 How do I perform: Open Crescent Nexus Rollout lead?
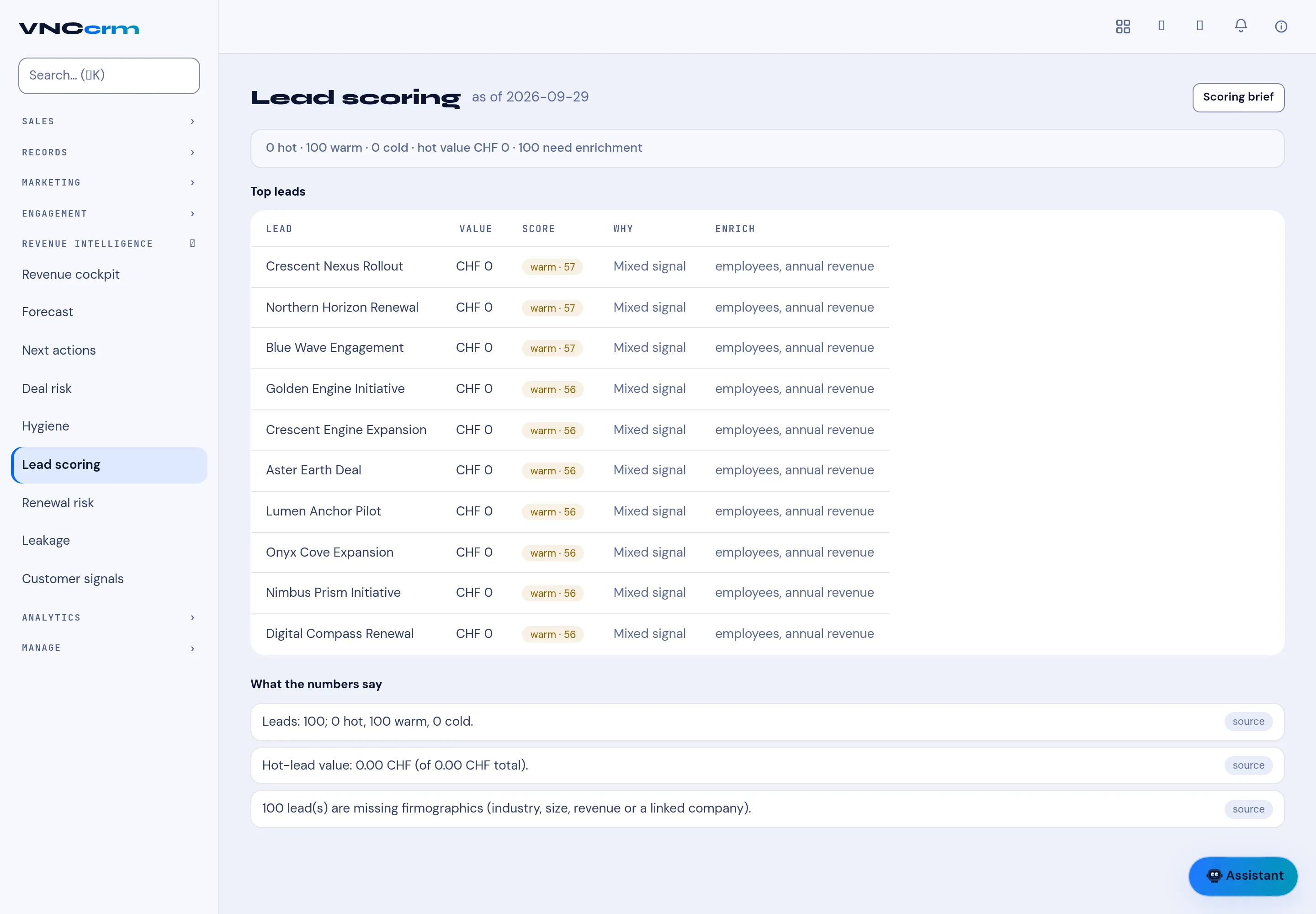click(334, 266)
